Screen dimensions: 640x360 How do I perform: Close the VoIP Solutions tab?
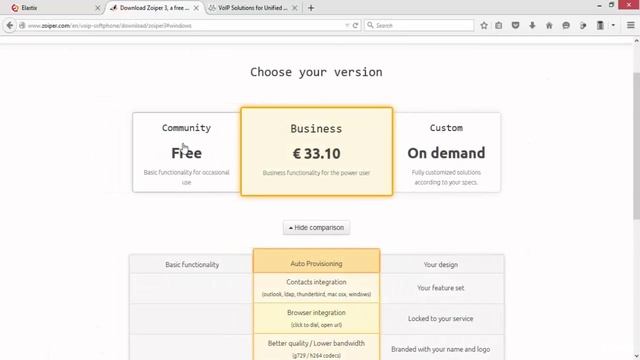[295, 8]
